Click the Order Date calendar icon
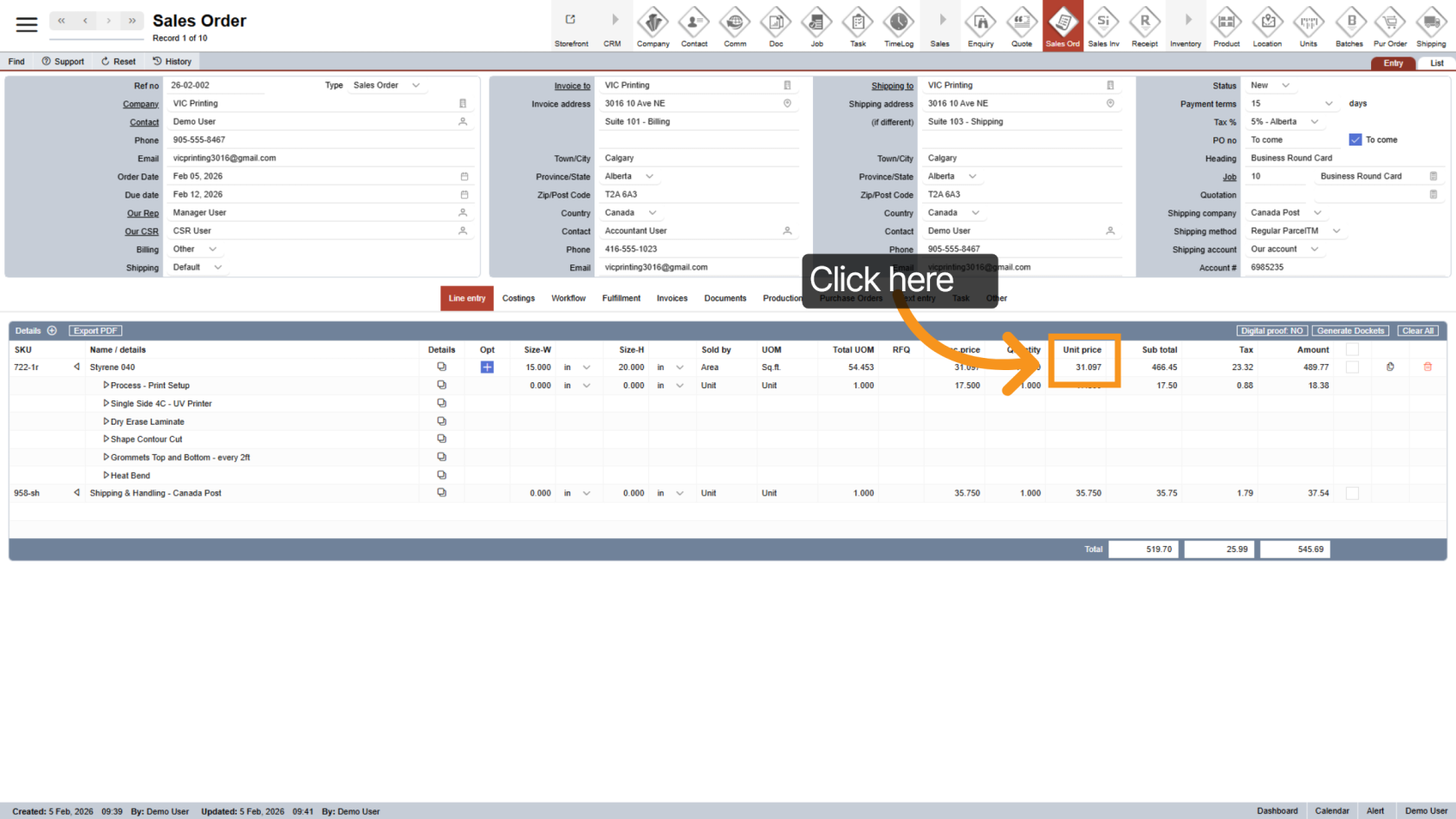The image size is (1456, 819). click(464, 177)
